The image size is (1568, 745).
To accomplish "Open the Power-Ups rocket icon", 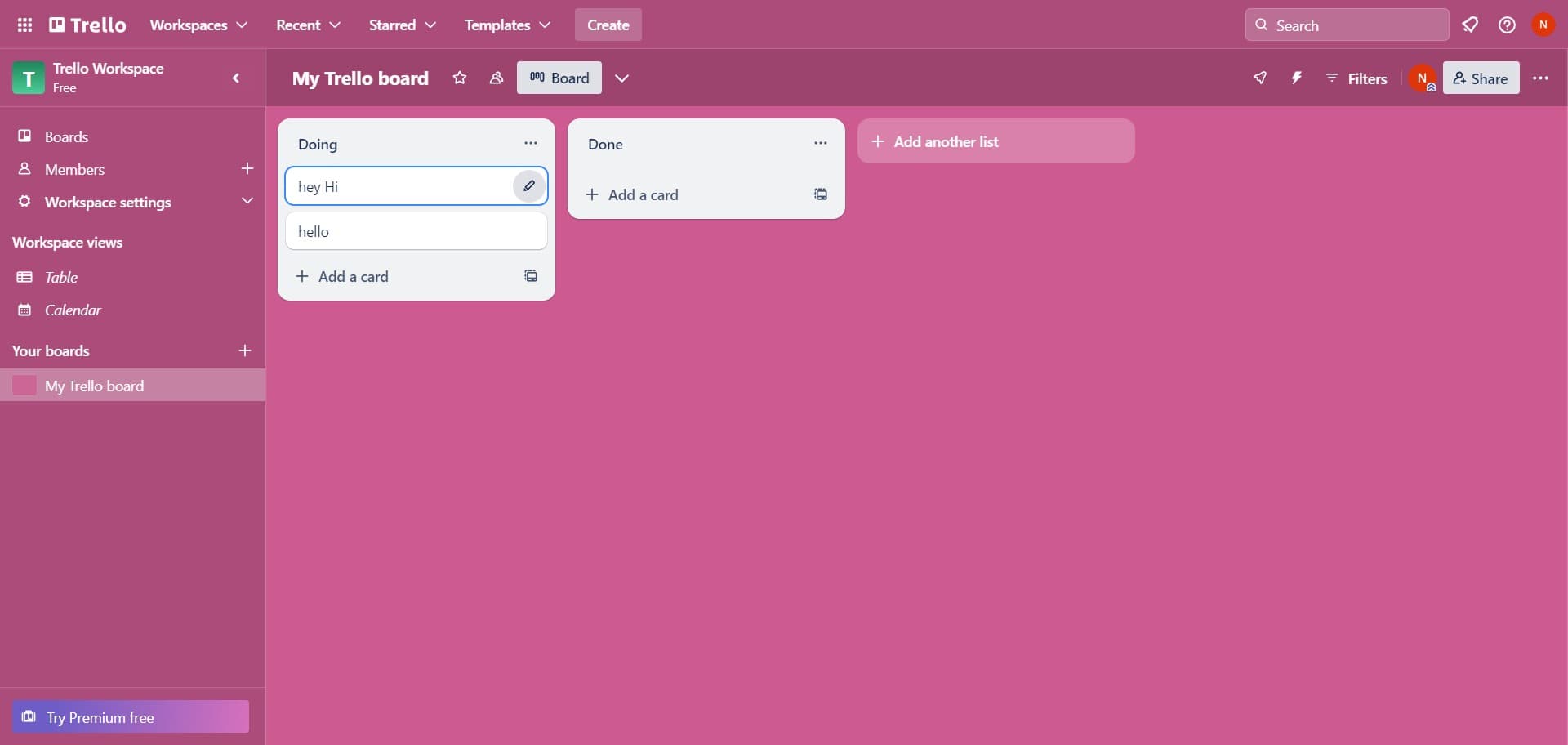I will (1260, 78).
